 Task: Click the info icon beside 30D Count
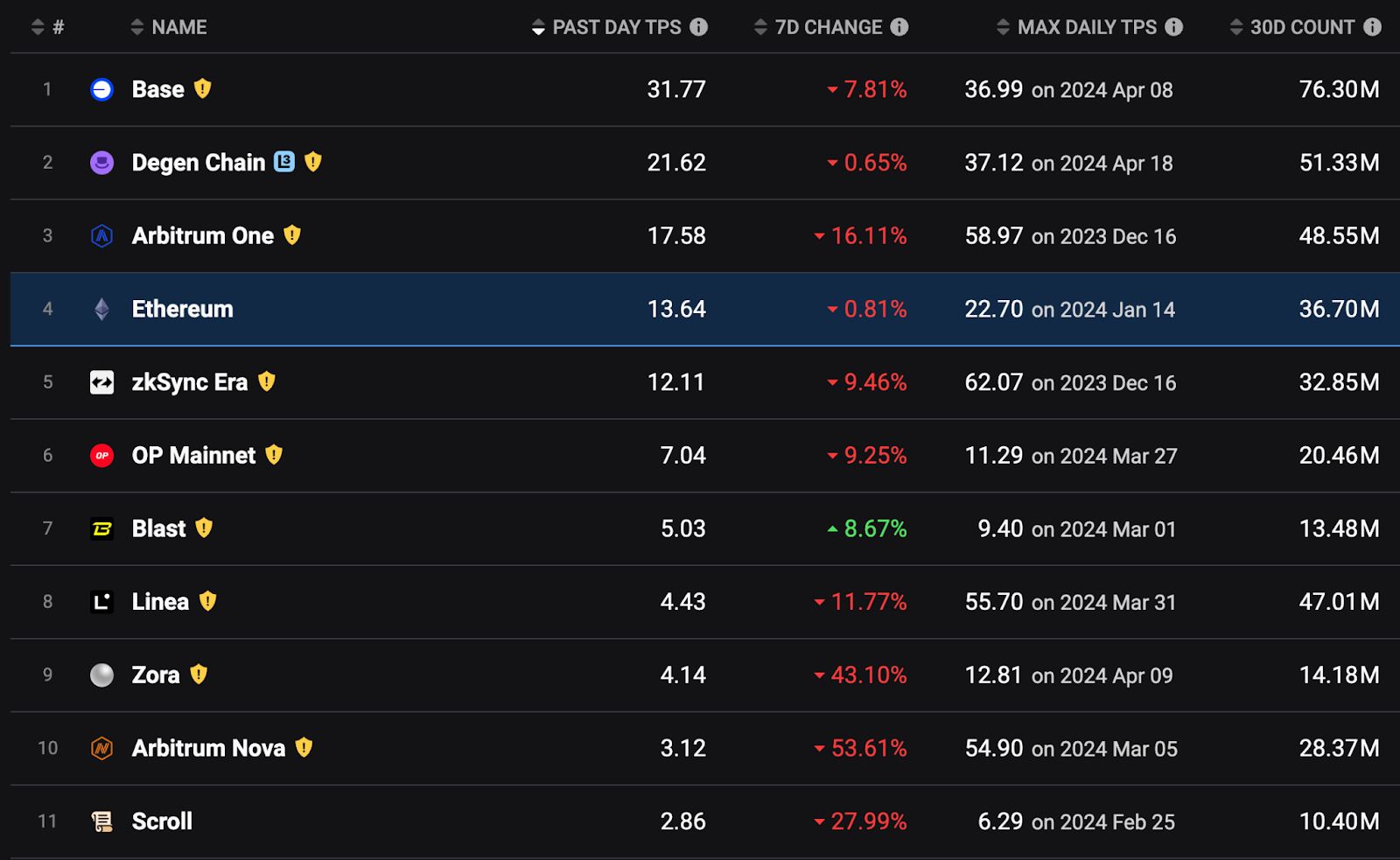click(x=1373, y=27)
